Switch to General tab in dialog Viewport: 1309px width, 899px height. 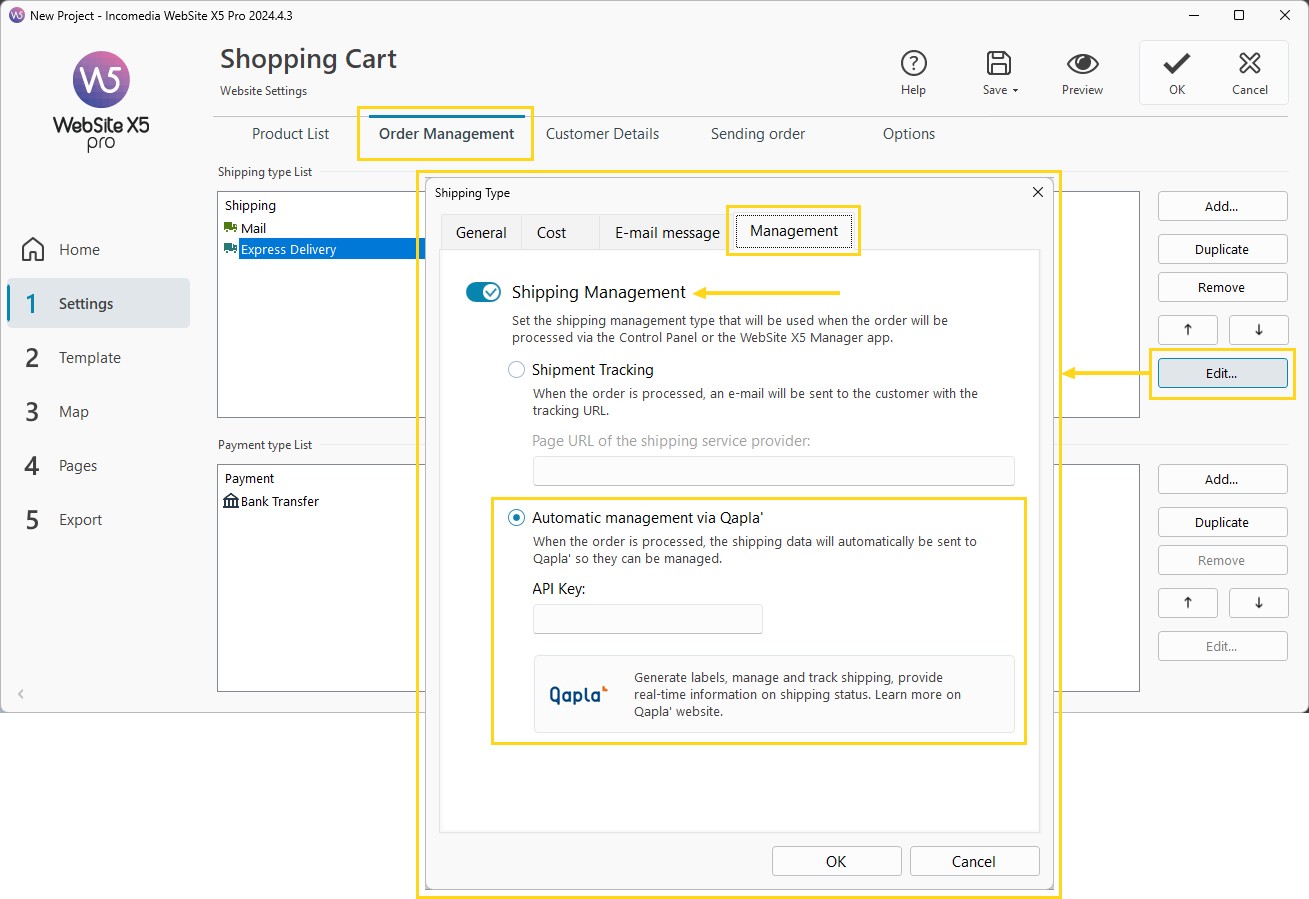pyautogui.click(x=481, y=232)
